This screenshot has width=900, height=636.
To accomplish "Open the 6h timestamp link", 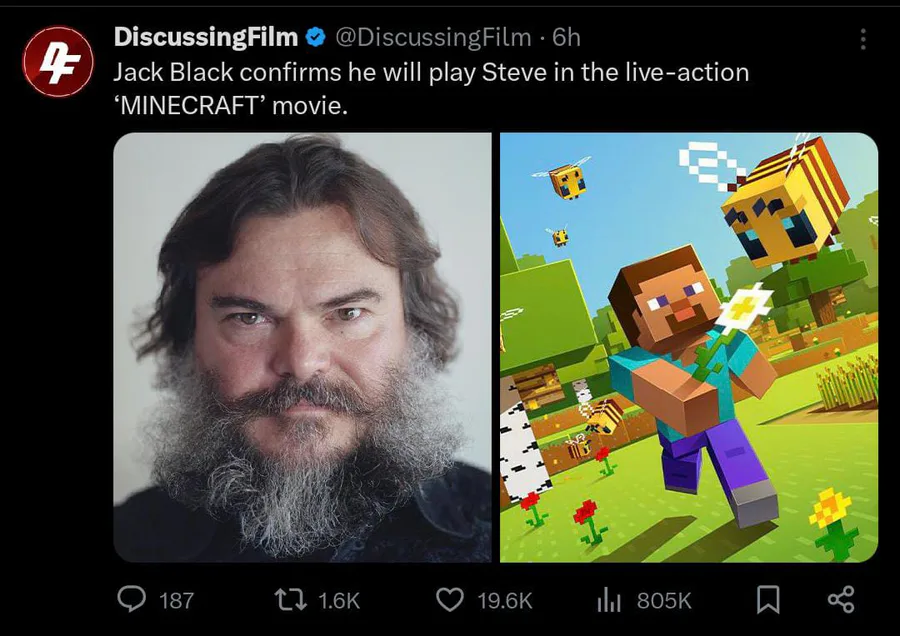I will 567,37.
